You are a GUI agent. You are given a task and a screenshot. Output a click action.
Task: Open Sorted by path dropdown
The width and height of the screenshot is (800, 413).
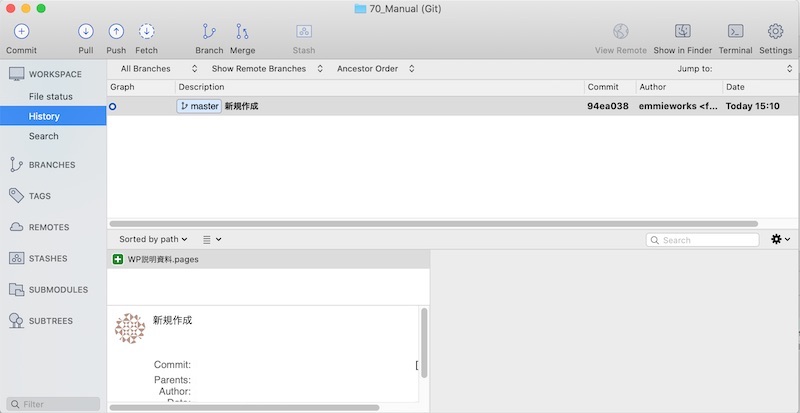coord(153,239)
